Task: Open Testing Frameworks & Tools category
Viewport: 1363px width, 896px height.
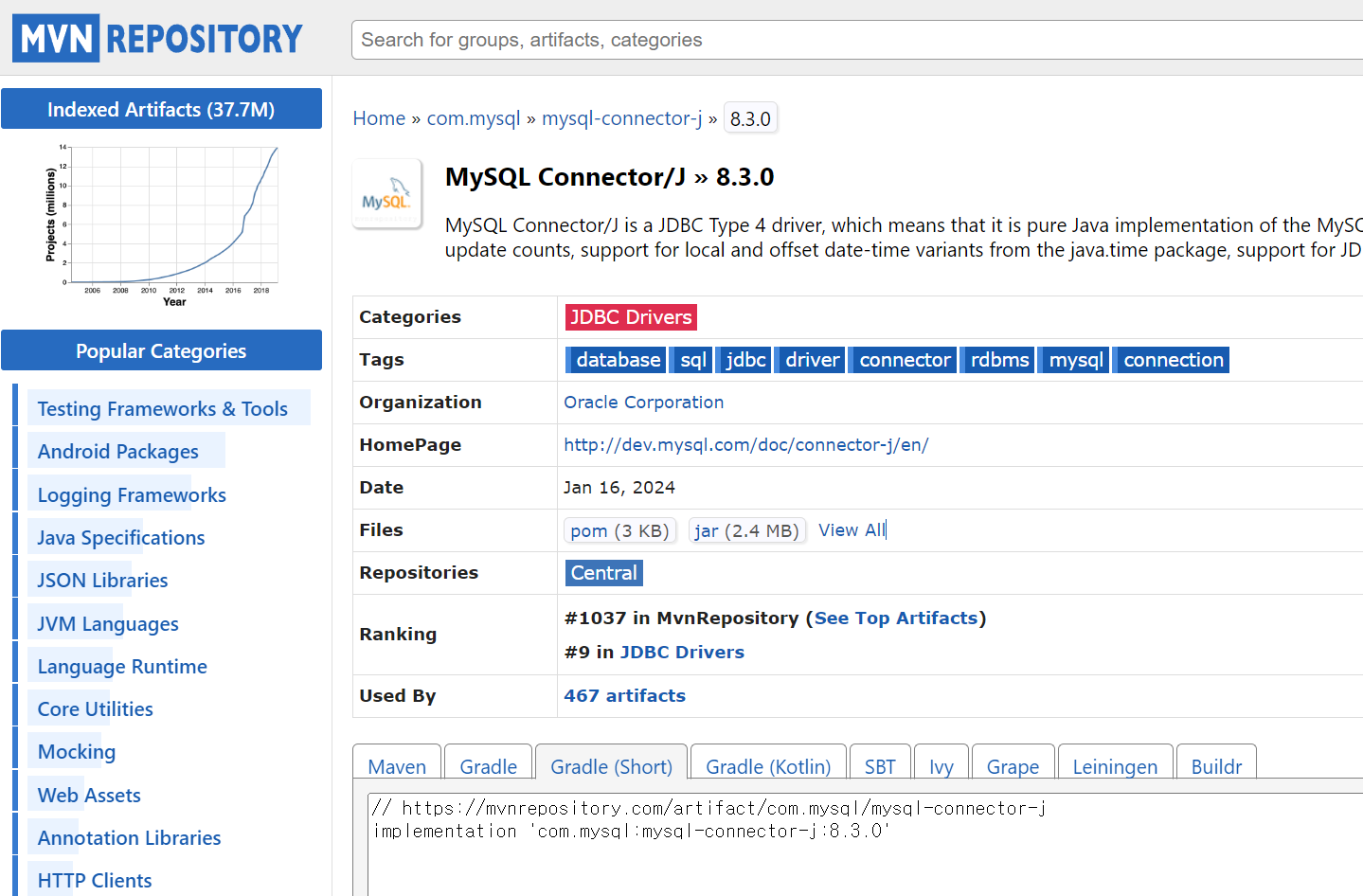Action: [163, 409]
